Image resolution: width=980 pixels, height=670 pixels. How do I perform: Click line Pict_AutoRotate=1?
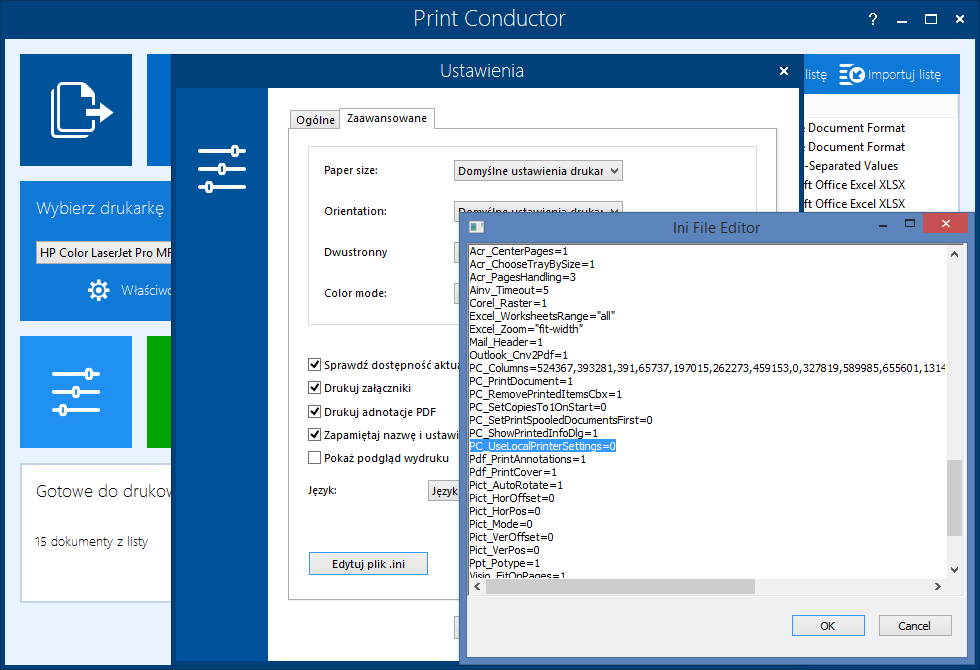pos(516,485)
